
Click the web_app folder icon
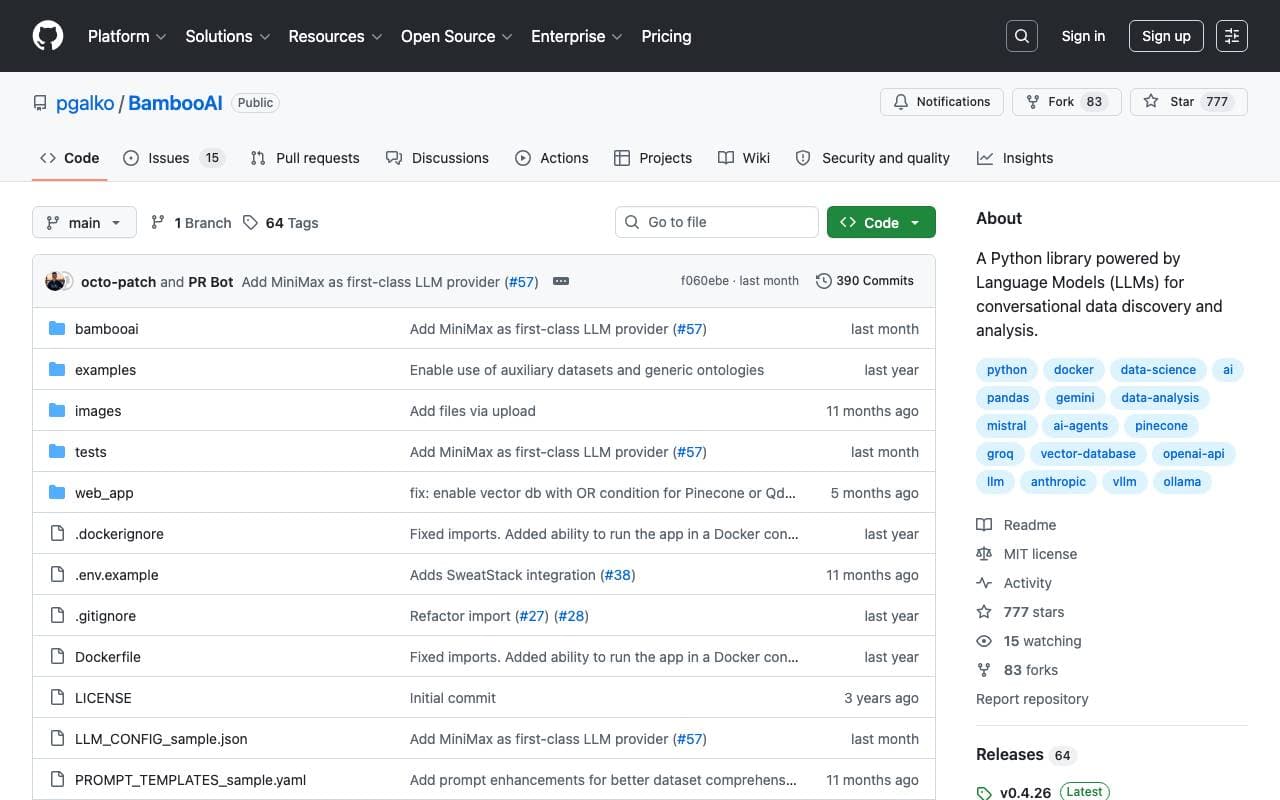tap(57, 493)
